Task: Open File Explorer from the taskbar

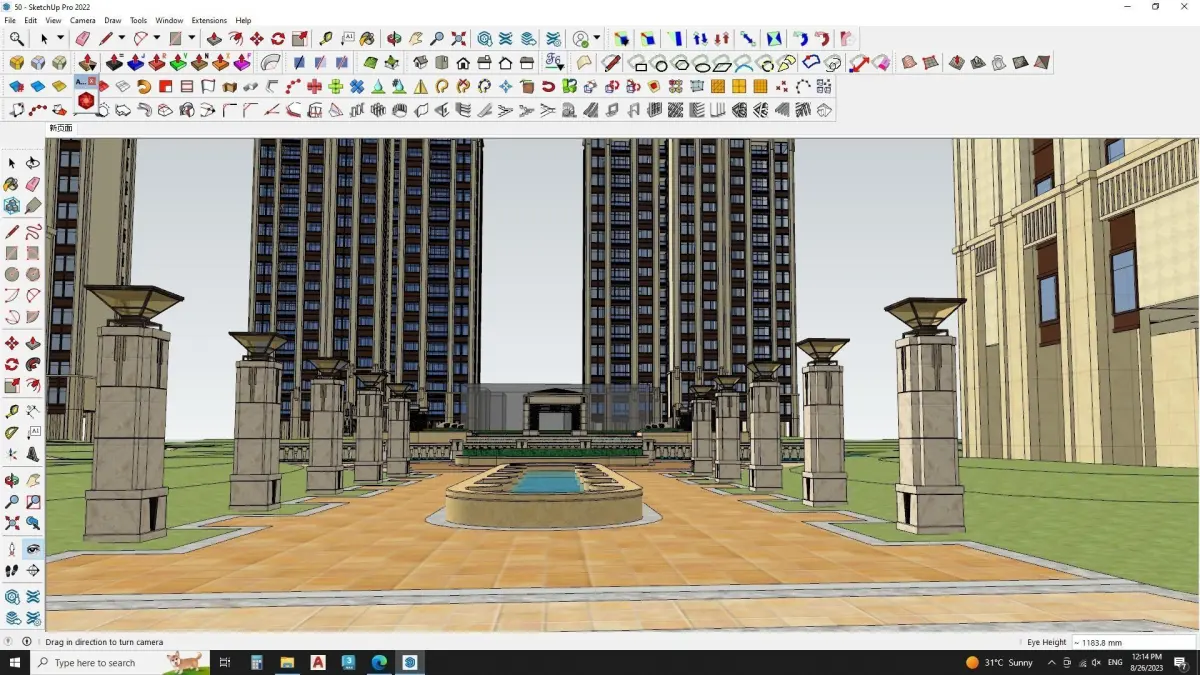Action: pos(287,662)
